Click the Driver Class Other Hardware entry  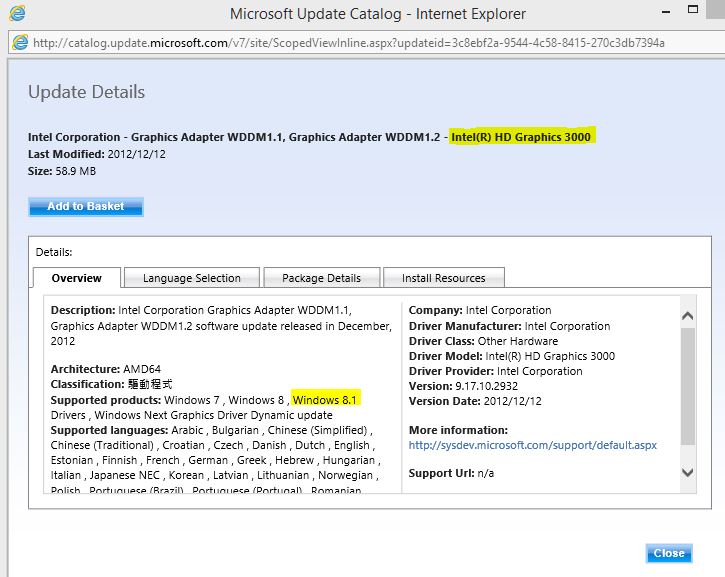(484, 341)
